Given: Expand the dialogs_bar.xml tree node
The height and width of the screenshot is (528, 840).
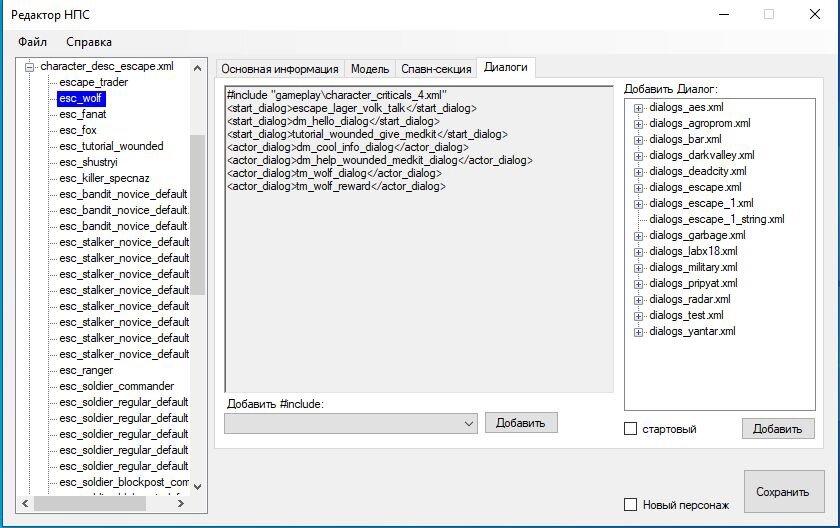Looking at the screenshot, I should pyautogui.click(x=638, y=140).
